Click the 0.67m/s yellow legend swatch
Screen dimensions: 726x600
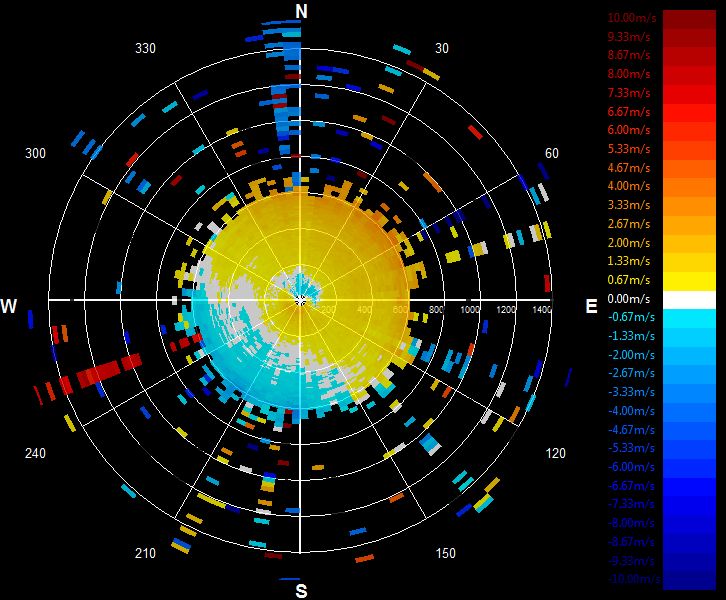click(x=689, y=281)
